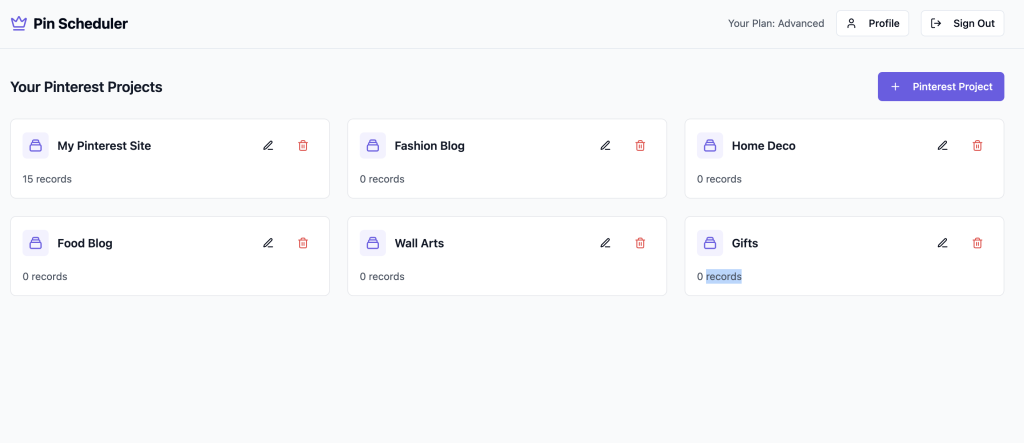
Task: Open the Profile page
Action: click(872, 24)
